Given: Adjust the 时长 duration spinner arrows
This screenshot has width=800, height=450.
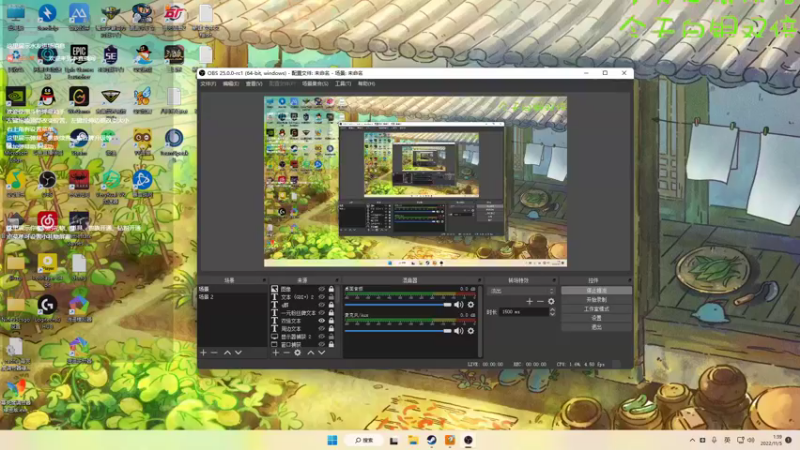Looking at the screenshot, I should pyautogui.click(x=552, y=312).
